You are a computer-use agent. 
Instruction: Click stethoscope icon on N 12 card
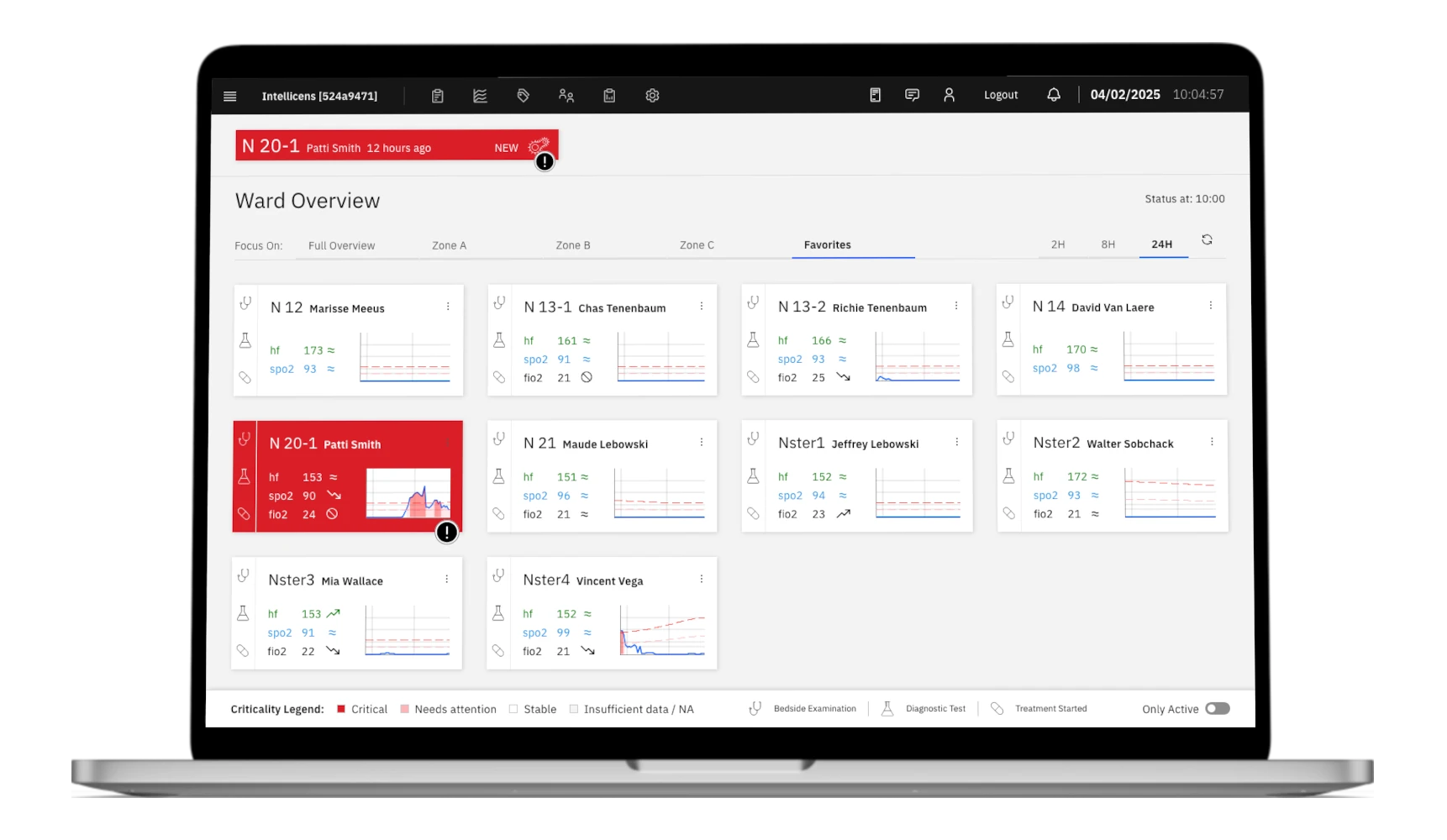pyautogui.click(x=245, y=303)
